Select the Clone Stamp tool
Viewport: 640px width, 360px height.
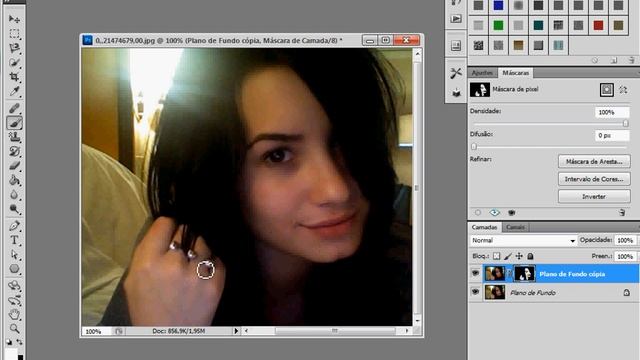click(14, 137)
